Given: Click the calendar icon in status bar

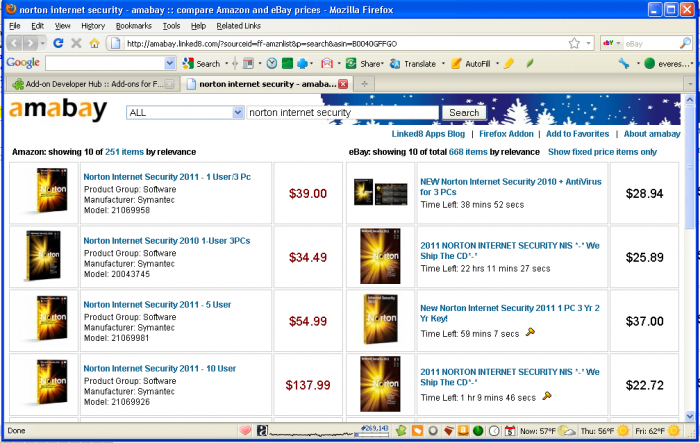Looking at the screenshot, I should coord(510,431).
